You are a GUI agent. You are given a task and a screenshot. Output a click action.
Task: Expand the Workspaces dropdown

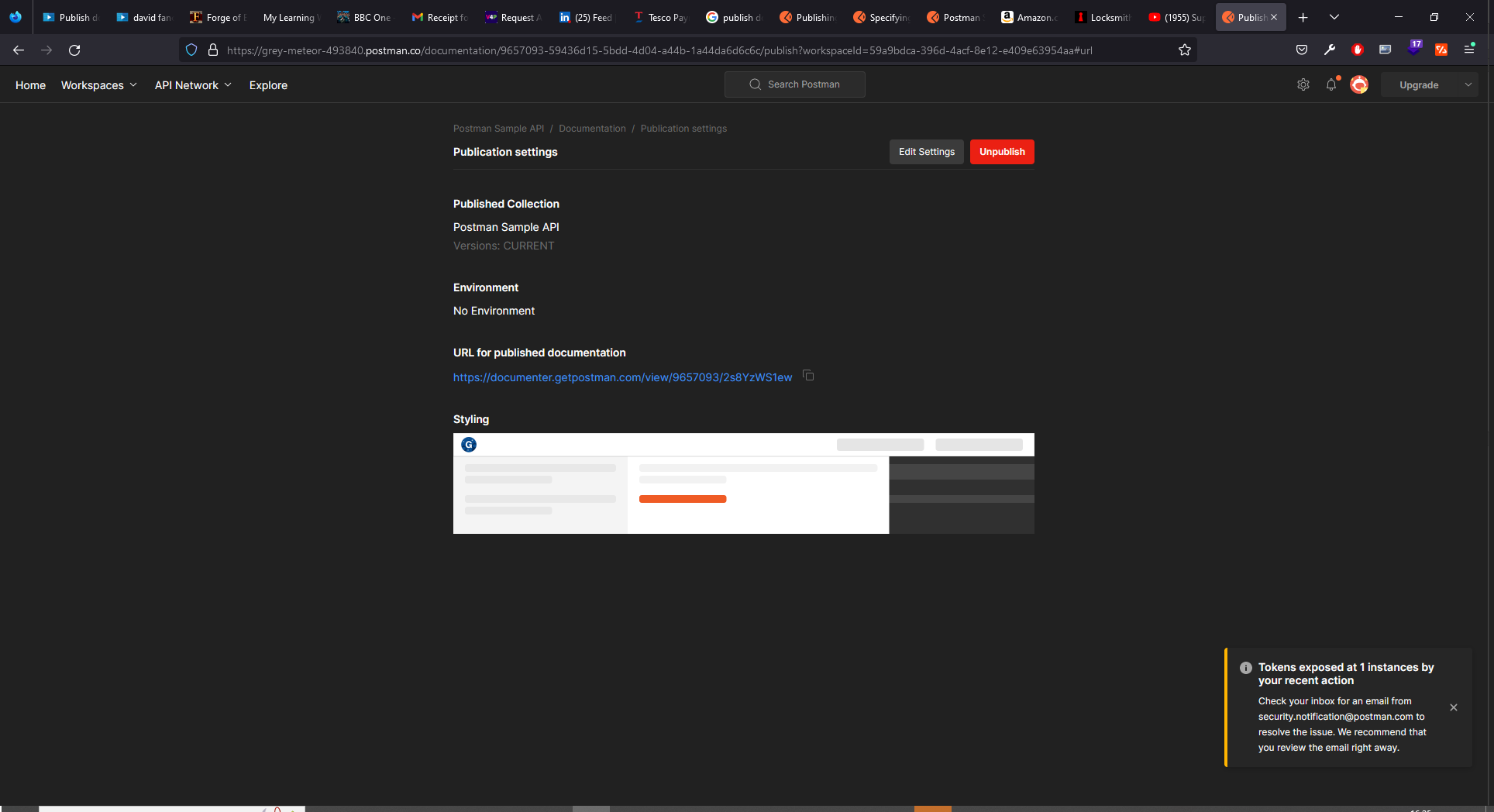pos(99,85)
